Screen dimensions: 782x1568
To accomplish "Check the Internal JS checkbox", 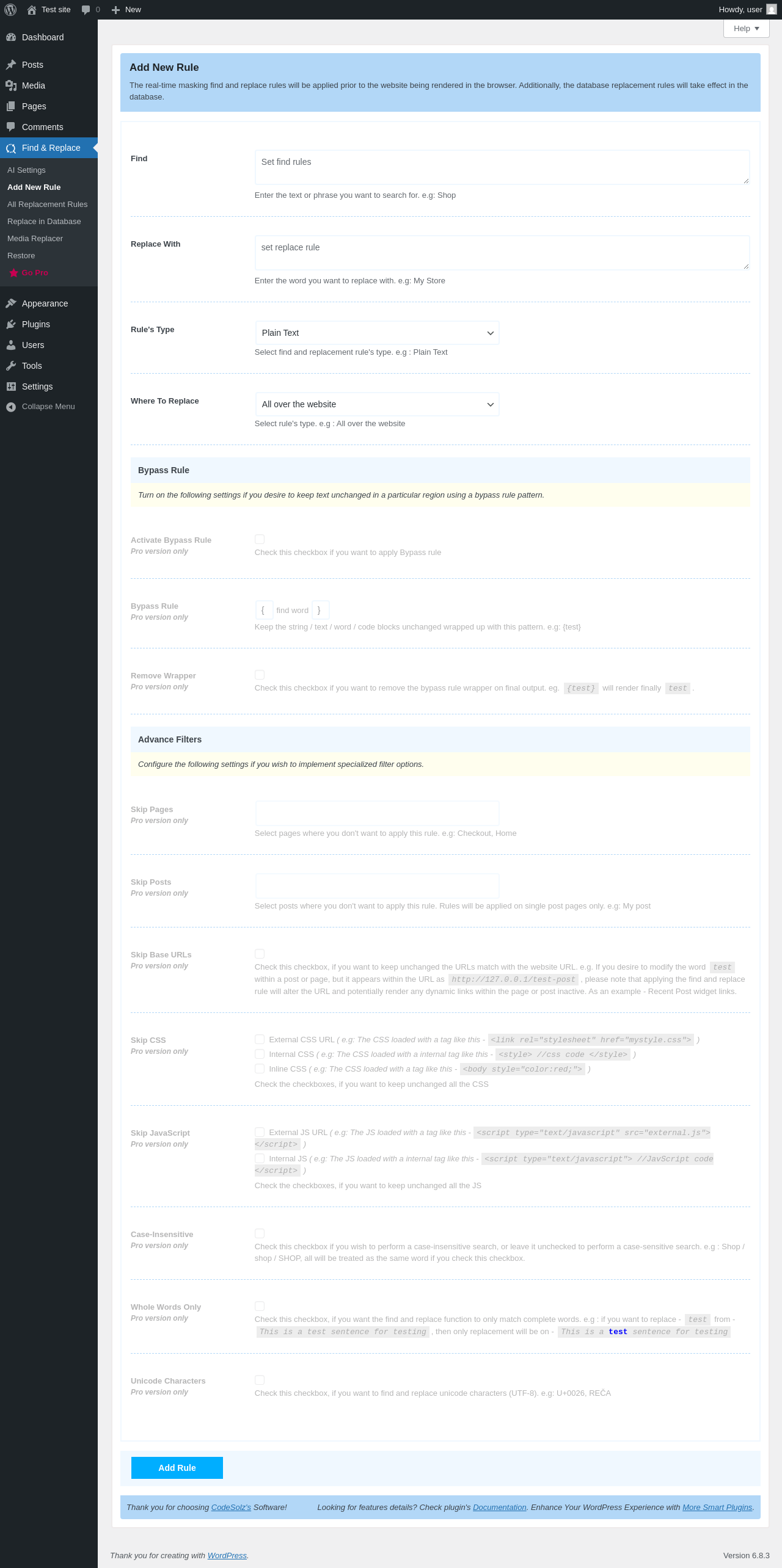I will (x=260, y=1158).
